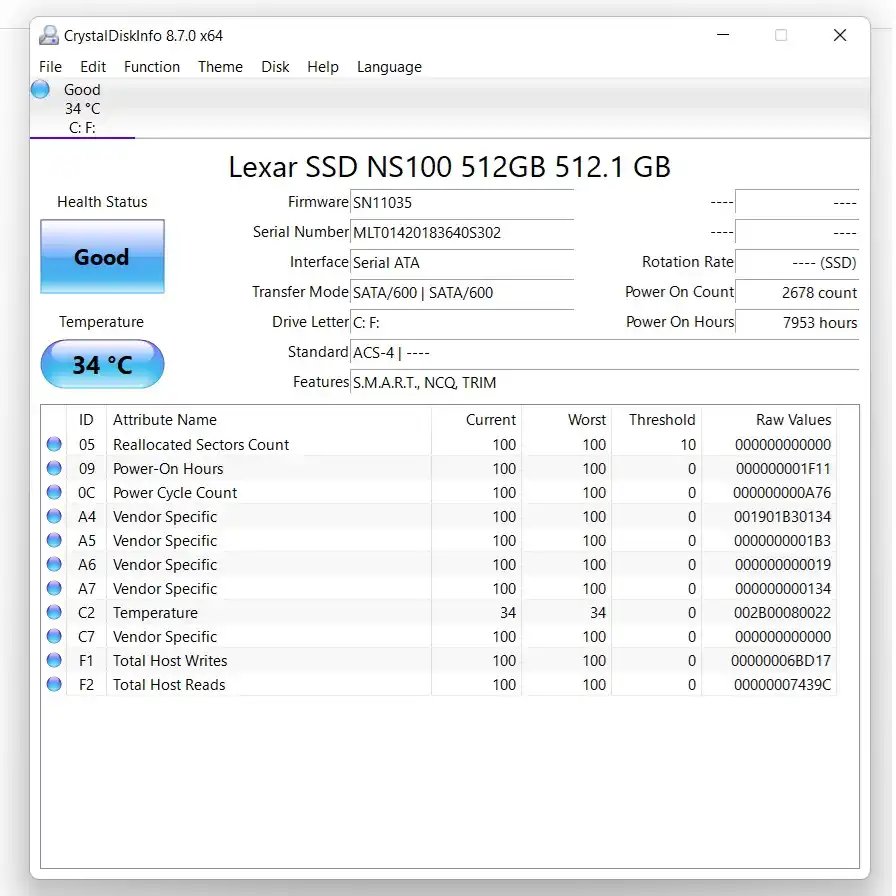The height and width of the screenshot is (896, 896).
Task: Select Total Host Writes attribute name
Action: coord(170,660)
